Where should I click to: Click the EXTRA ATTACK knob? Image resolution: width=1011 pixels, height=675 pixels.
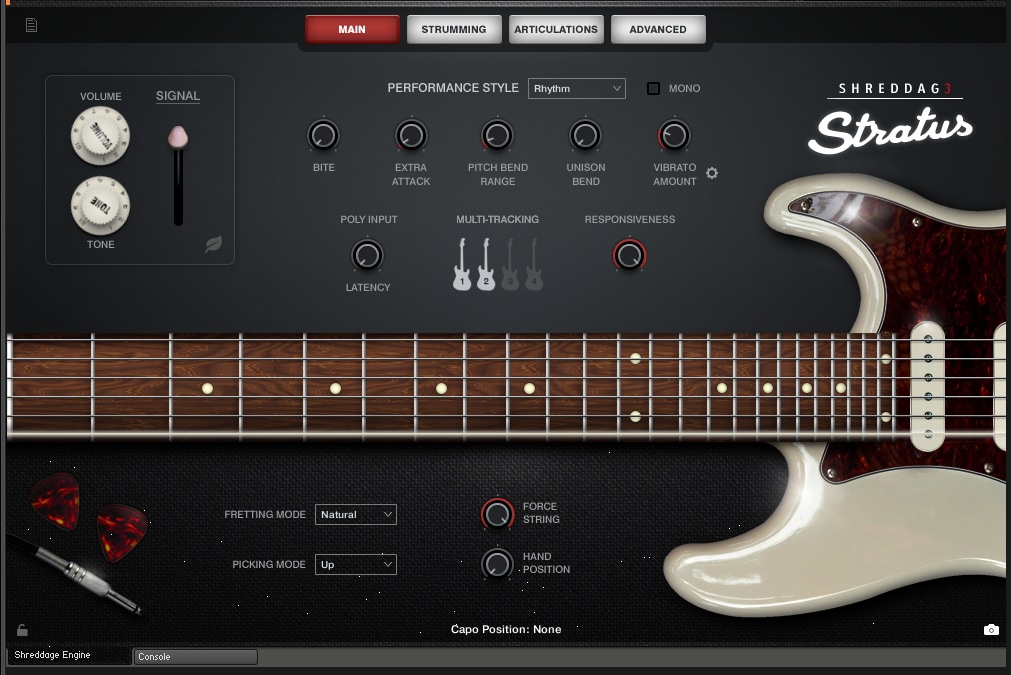411,136
